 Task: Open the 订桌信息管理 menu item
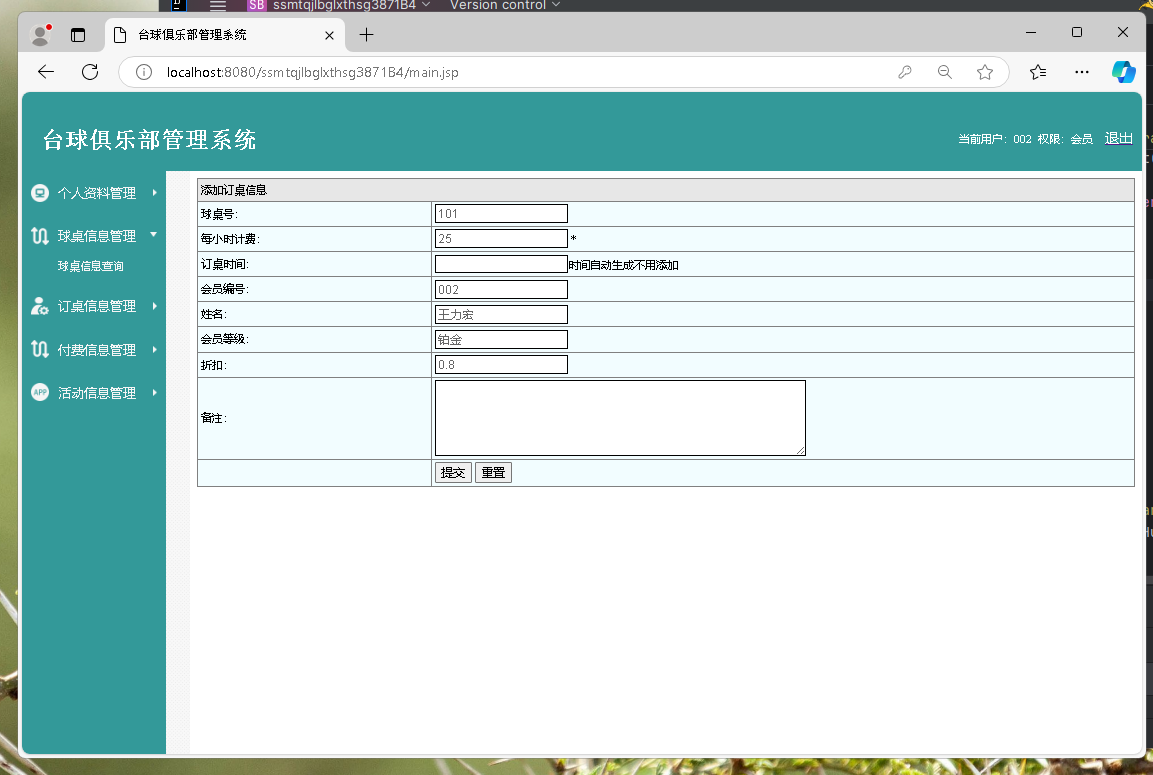click(x=97, y=306)
